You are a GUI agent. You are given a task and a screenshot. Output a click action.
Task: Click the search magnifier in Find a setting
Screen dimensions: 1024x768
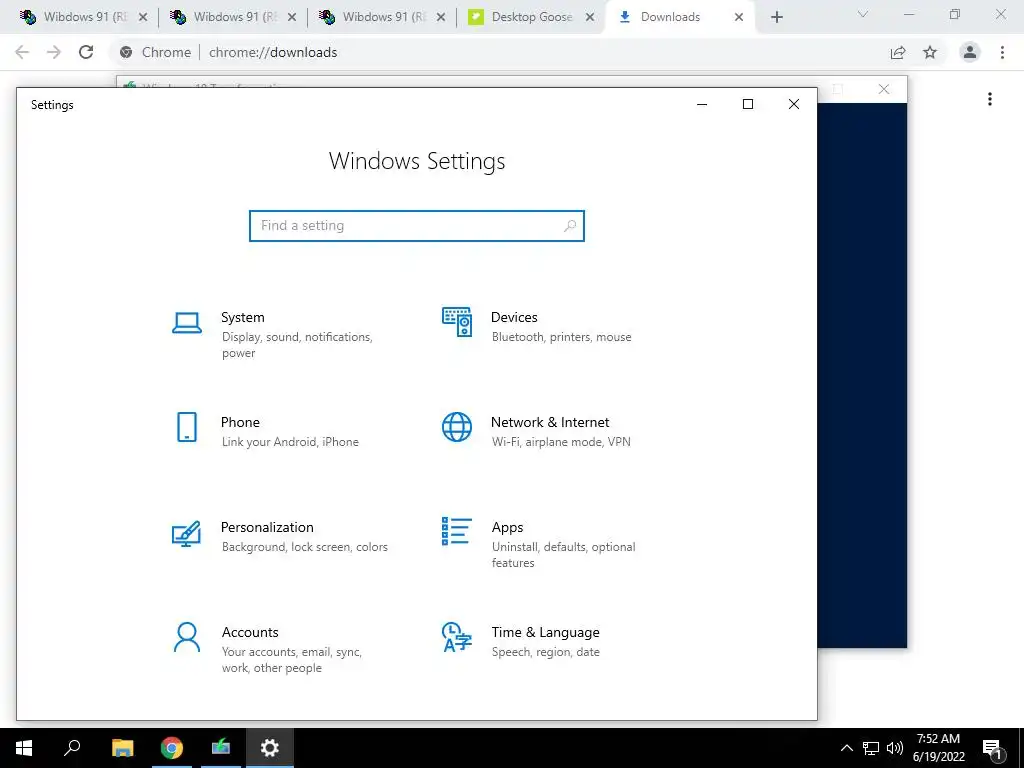[569, 225]
